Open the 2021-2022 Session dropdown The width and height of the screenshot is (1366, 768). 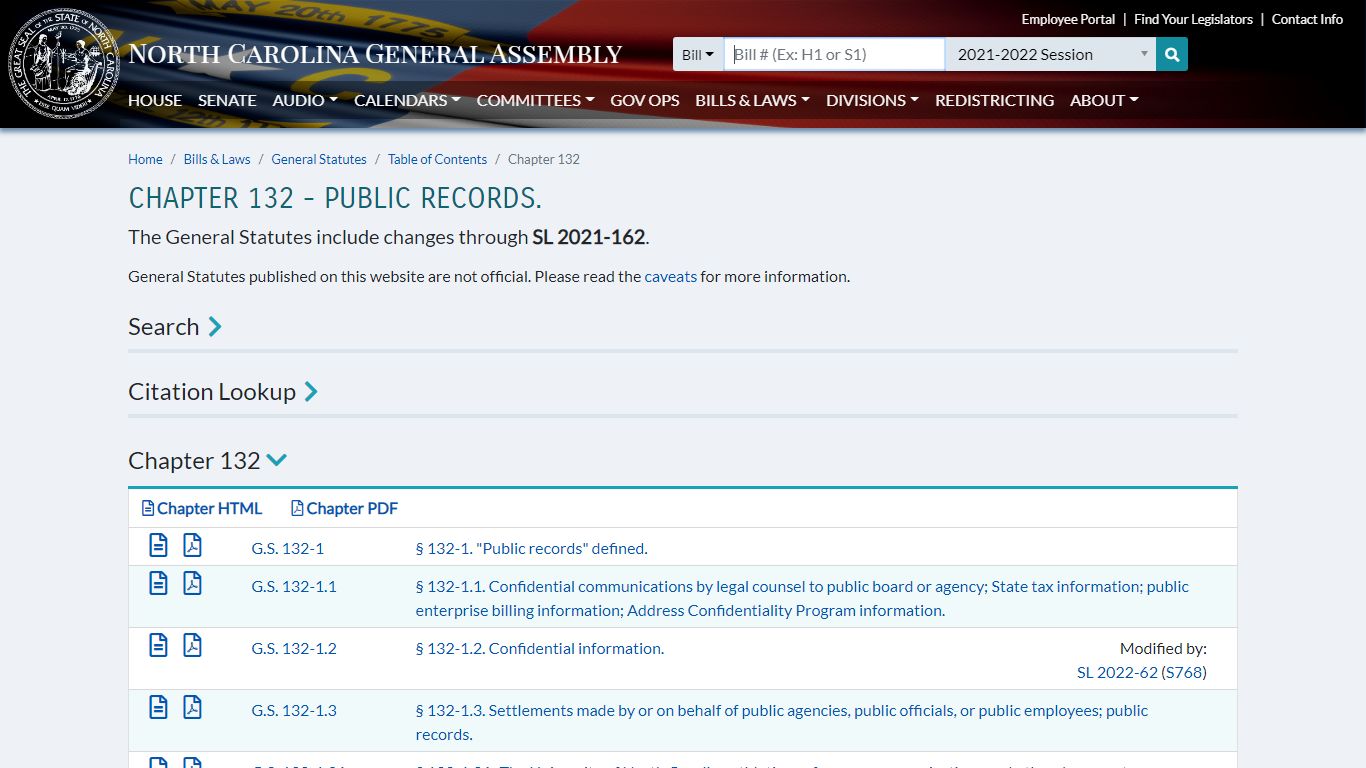point(1050,54)
